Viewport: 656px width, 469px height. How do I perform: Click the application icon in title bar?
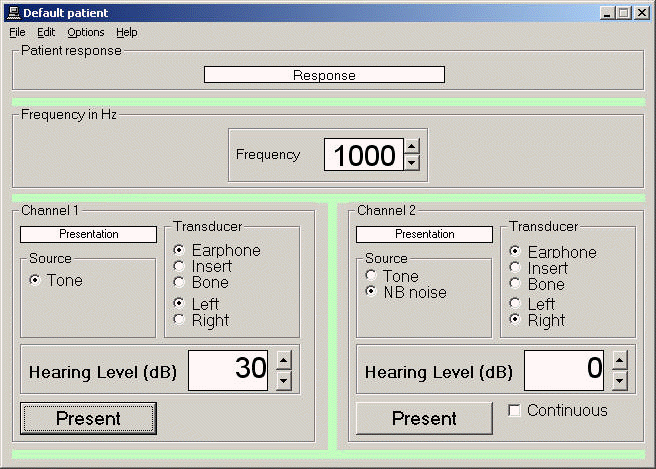[13, 12]
